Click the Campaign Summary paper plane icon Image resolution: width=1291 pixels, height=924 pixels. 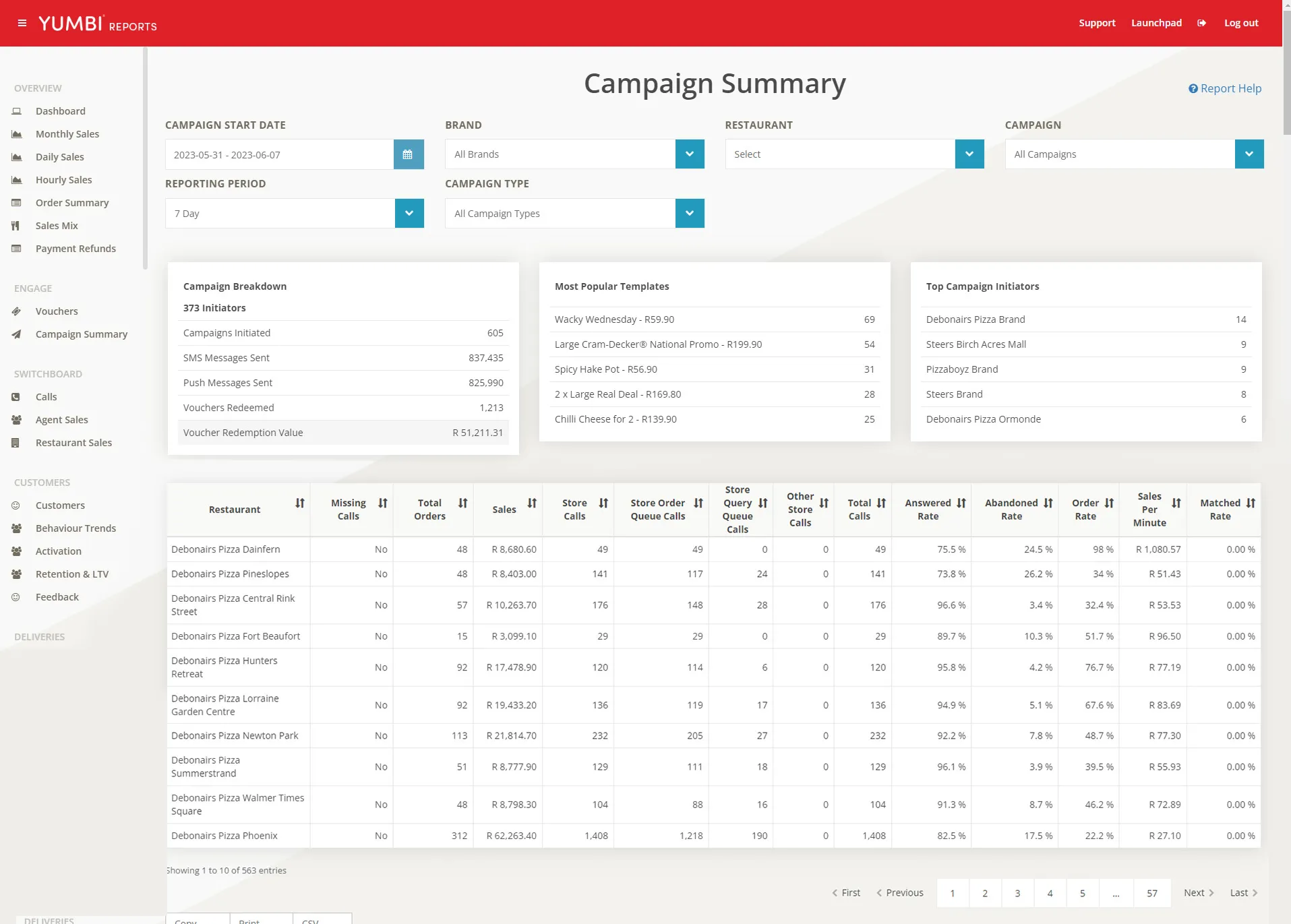coord(17,334)
